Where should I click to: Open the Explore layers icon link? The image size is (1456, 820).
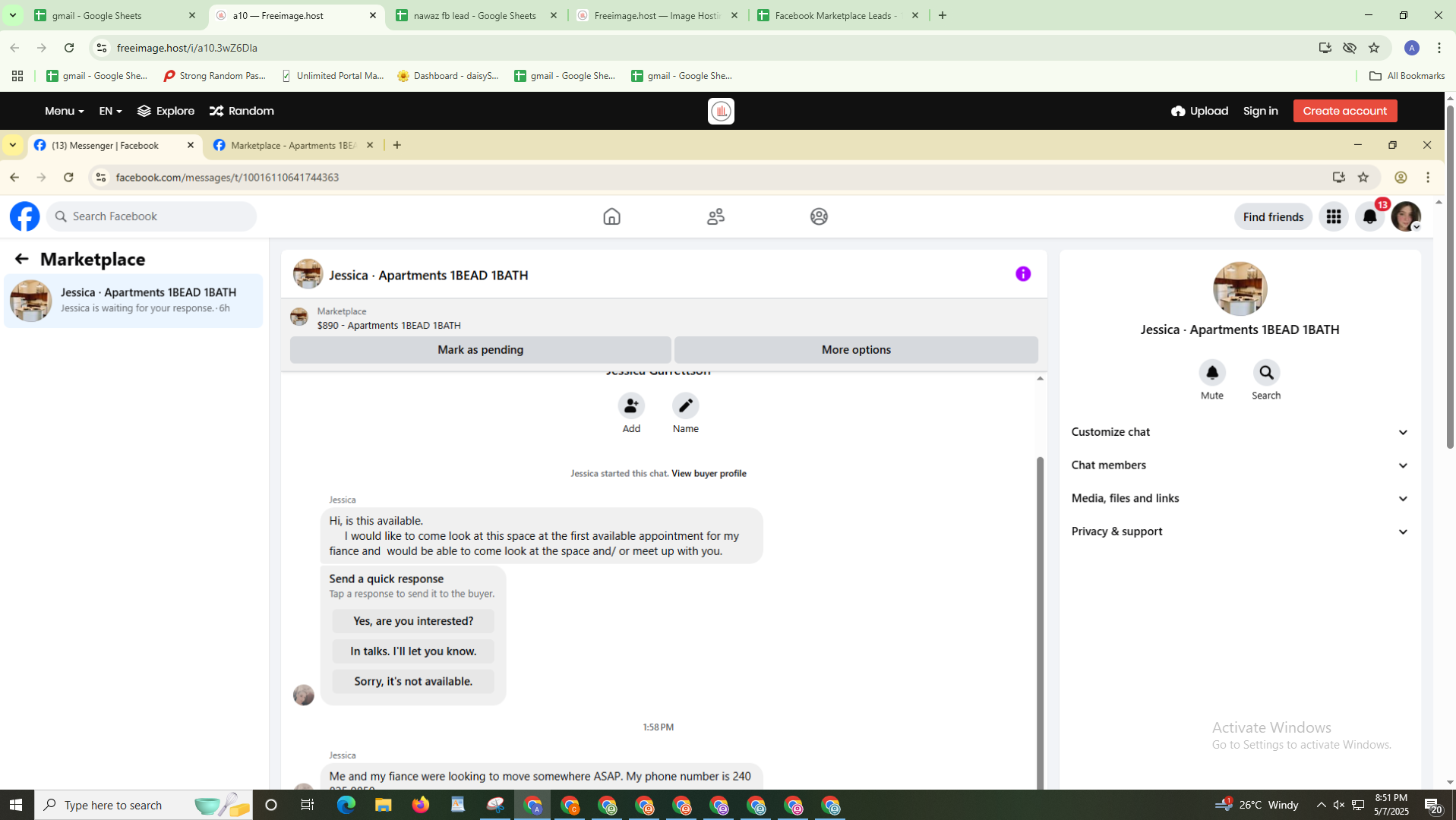tap(166, 111)
